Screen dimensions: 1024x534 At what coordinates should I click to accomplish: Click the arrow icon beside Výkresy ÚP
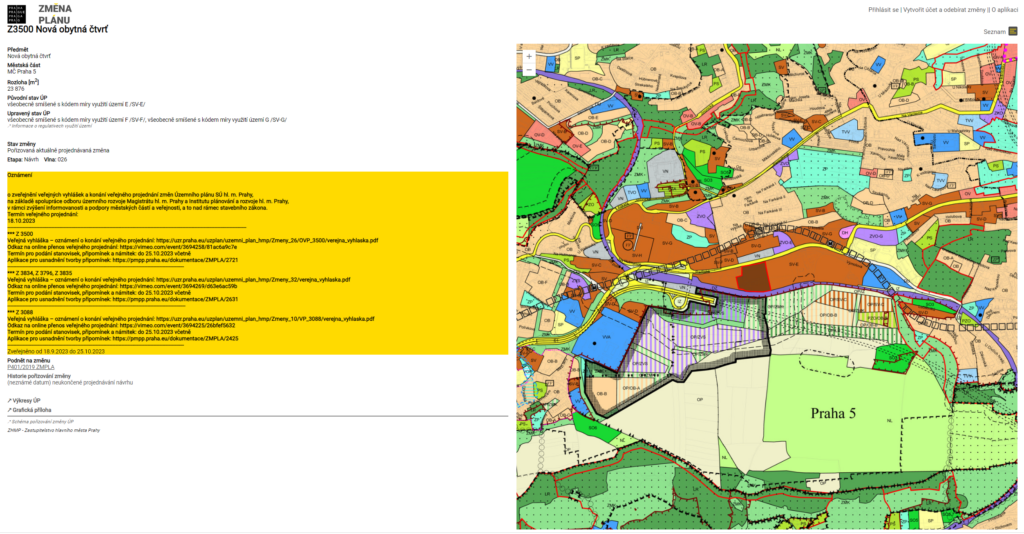(9, 400)
